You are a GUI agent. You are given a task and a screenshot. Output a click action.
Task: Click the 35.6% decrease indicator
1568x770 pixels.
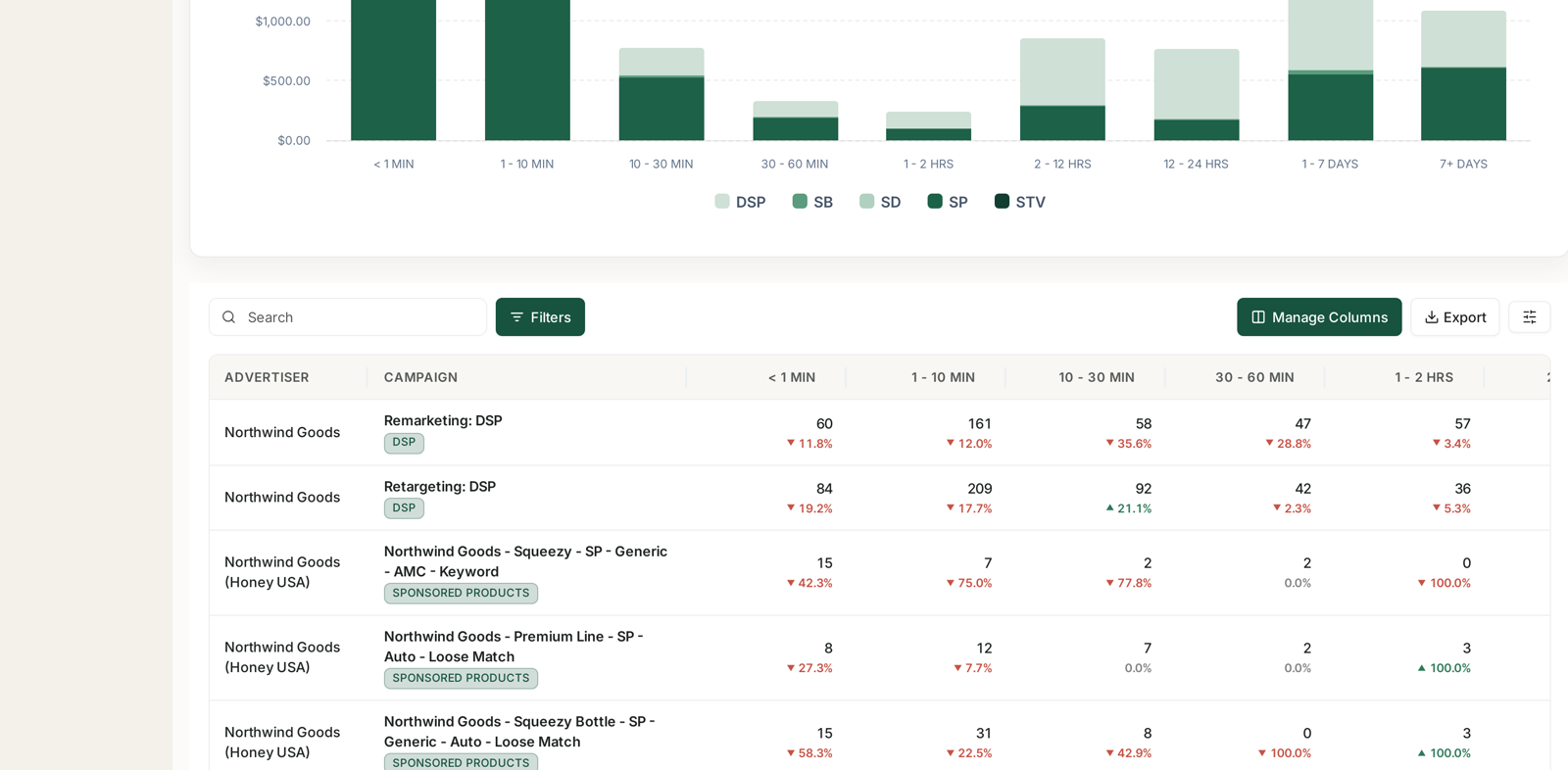pos(1128,444)
